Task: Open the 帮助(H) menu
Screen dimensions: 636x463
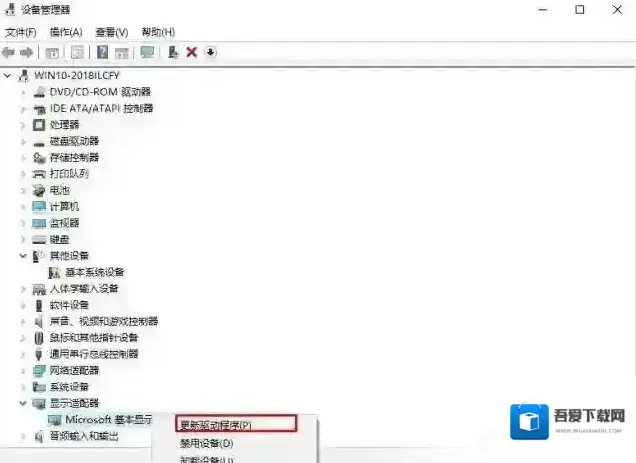Action: (158, 32)
